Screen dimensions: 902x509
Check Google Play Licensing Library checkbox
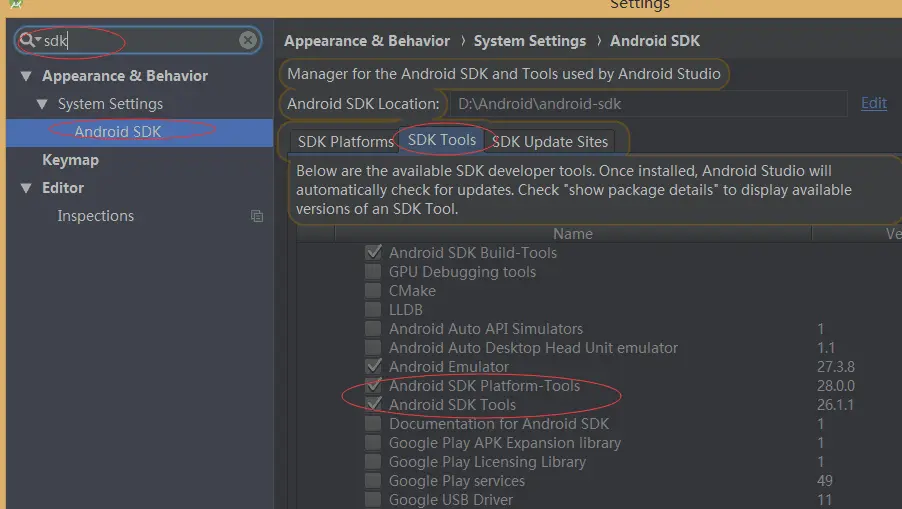point(373,461)
